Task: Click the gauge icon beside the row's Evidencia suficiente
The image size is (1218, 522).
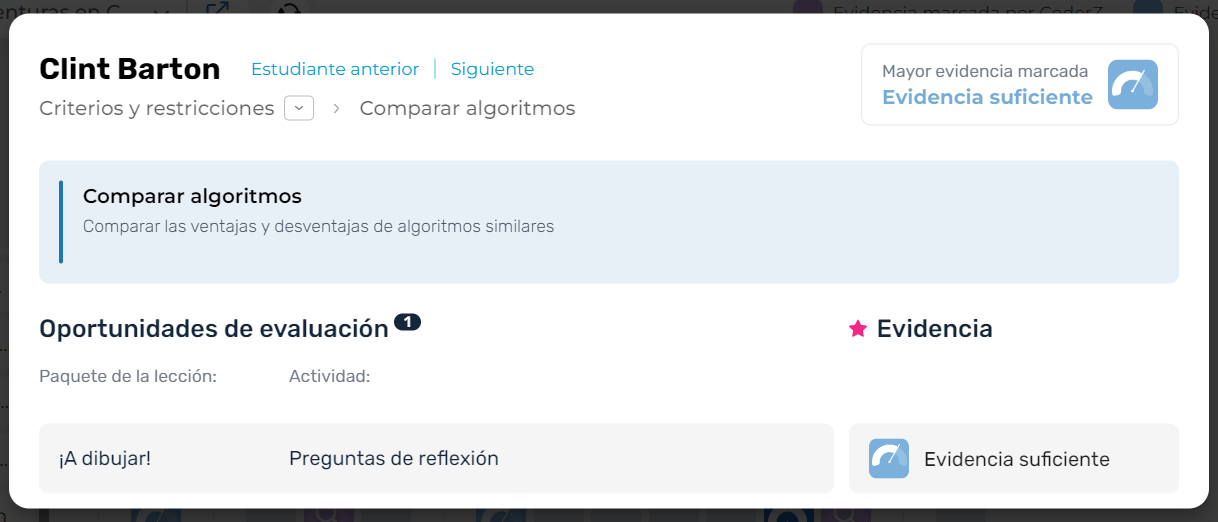Action: [x=888, y=459]
